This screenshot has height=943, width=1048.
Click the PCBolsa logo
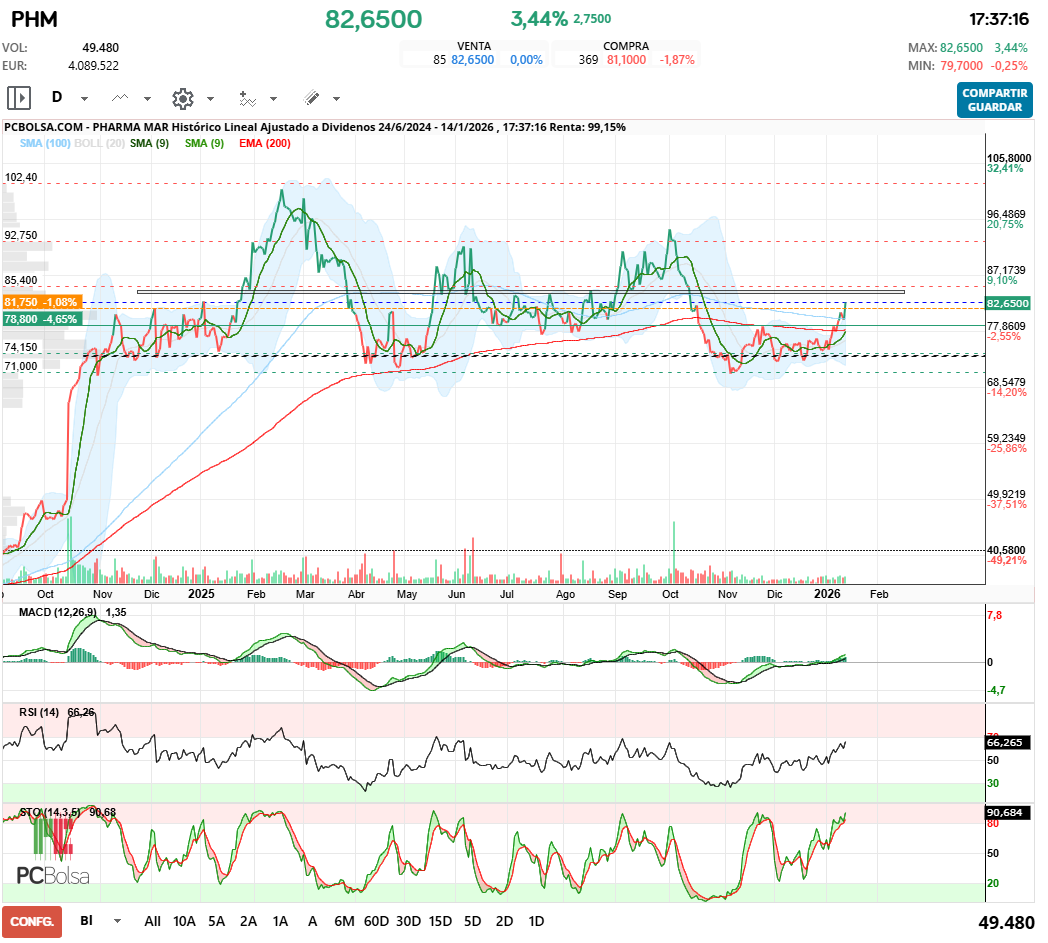(x=53, y=875)
